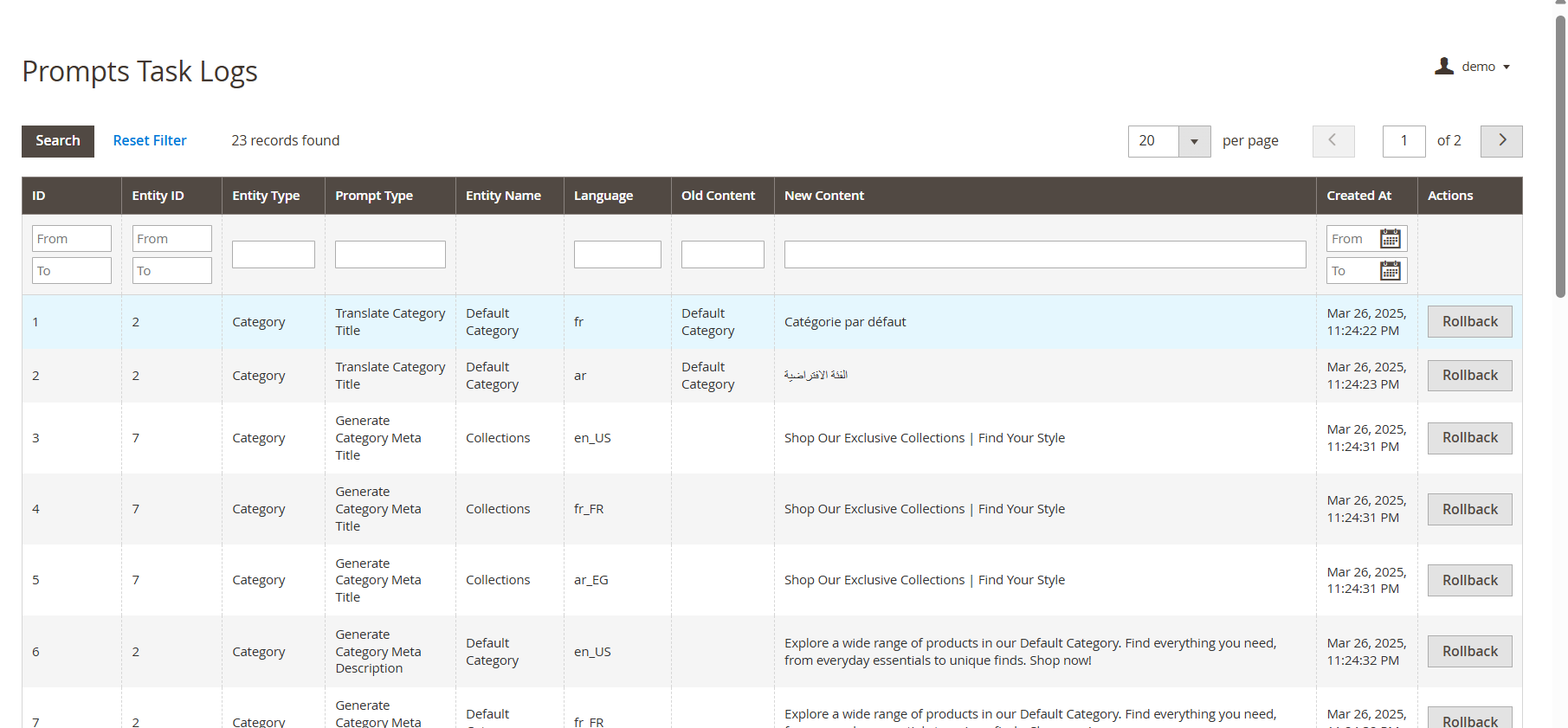
Task: Click the Reset Filter link
Action: (x=150, y=141)
